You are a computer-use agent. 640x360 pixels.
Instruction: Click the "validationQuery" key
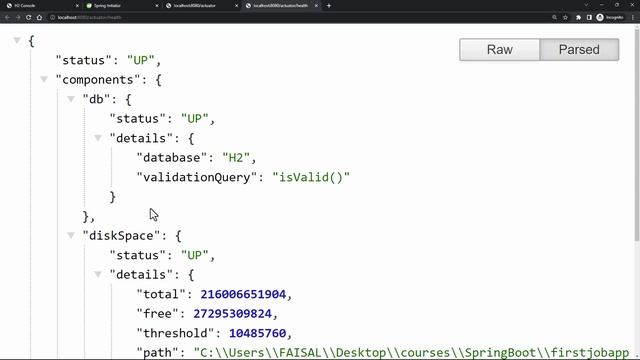(x=198, y=177)
